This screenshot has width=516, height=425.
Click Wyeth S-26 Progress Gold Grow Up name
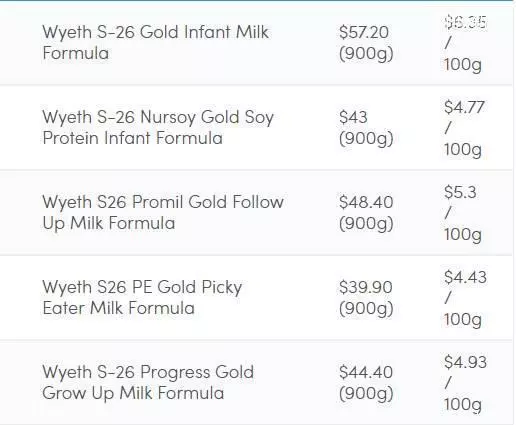point(148,383)
